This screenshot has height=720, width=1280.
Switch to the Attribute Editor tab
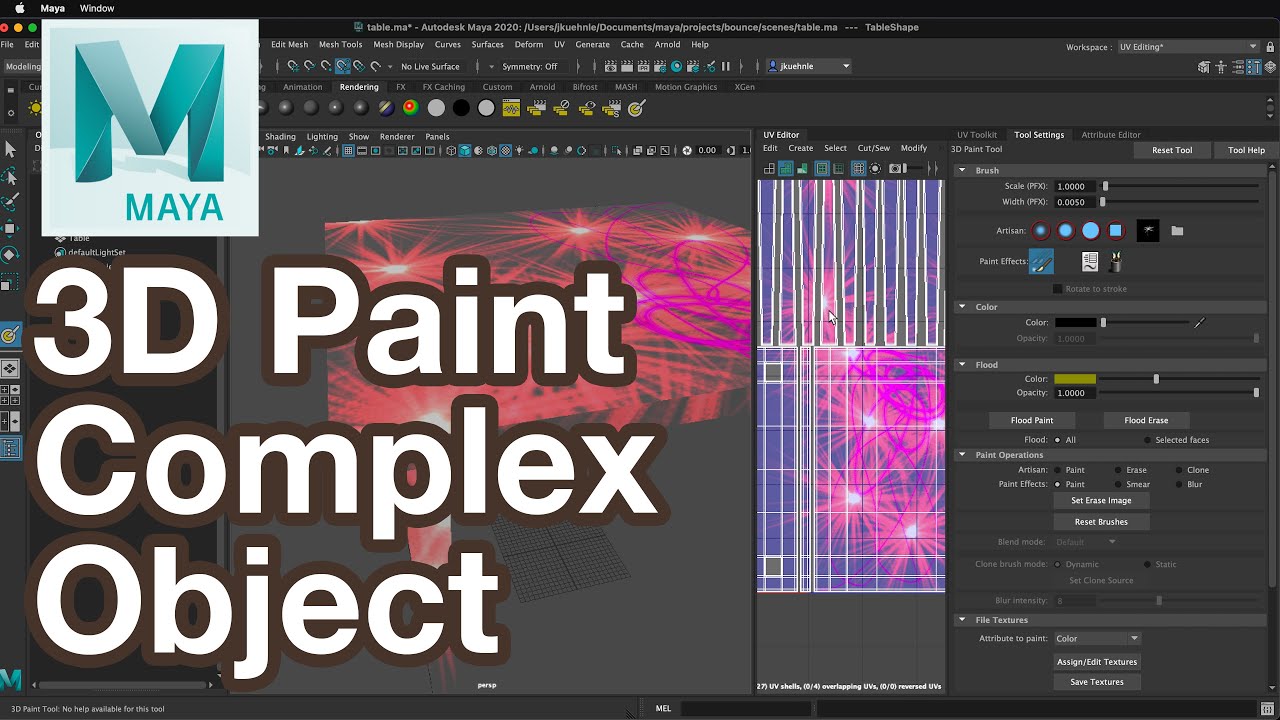tap(1111, 134)
